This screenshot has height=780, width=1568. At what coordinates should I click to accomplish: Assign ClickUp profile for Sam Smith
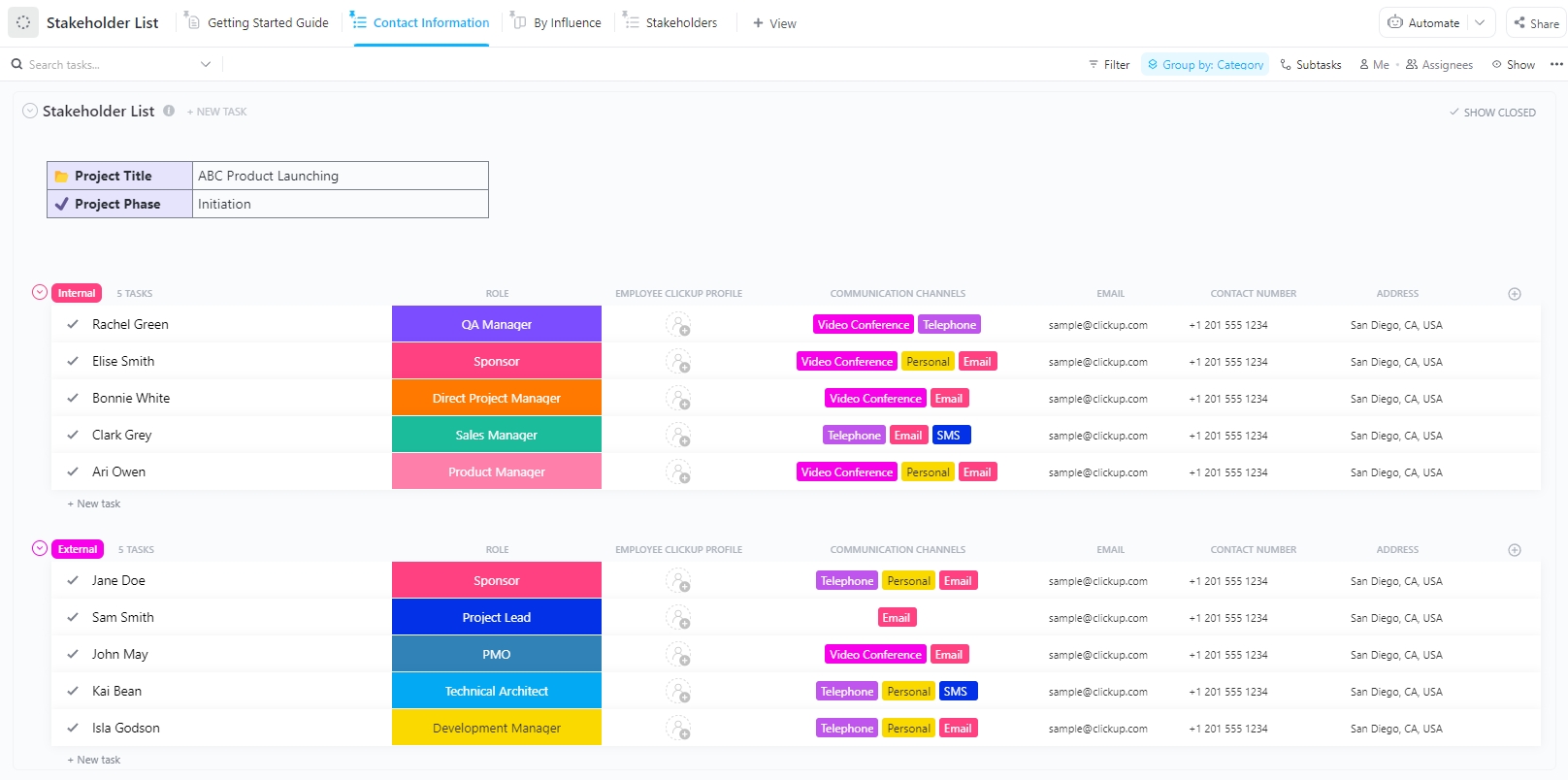(678, 618)
